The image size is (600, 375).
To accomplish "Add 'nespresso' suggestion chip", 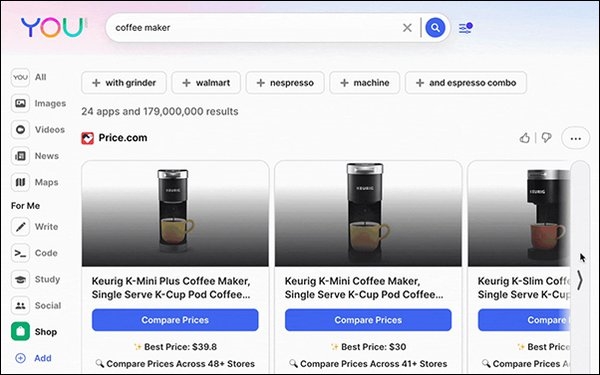I will pyautogui.click(x=285, y=83).
